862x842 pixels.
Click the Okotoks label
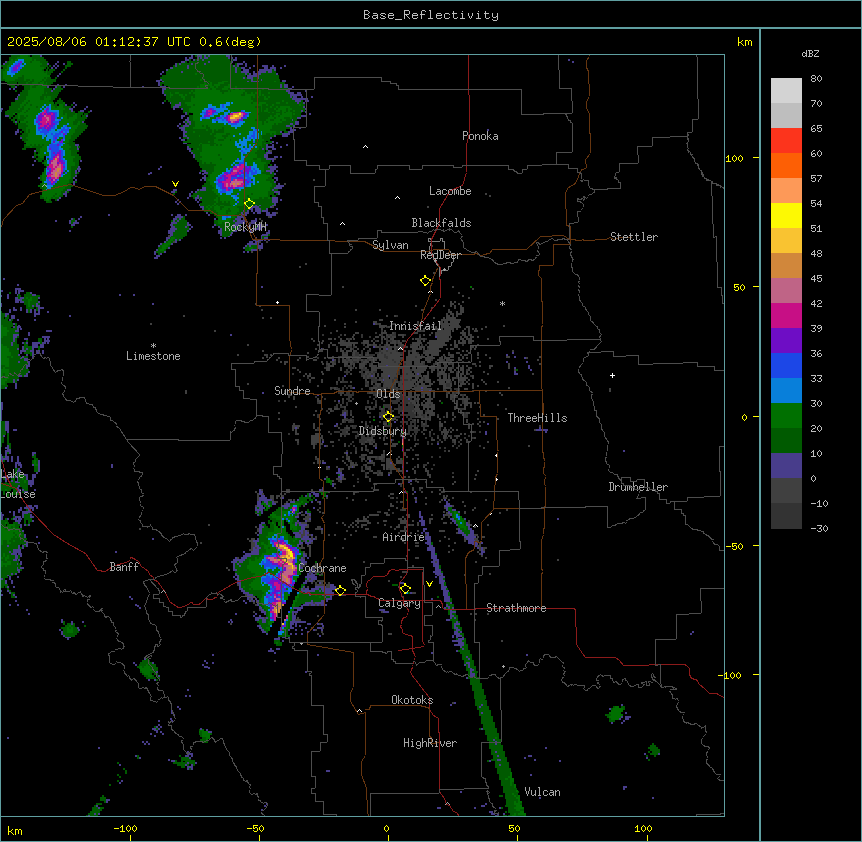[412, 700]
